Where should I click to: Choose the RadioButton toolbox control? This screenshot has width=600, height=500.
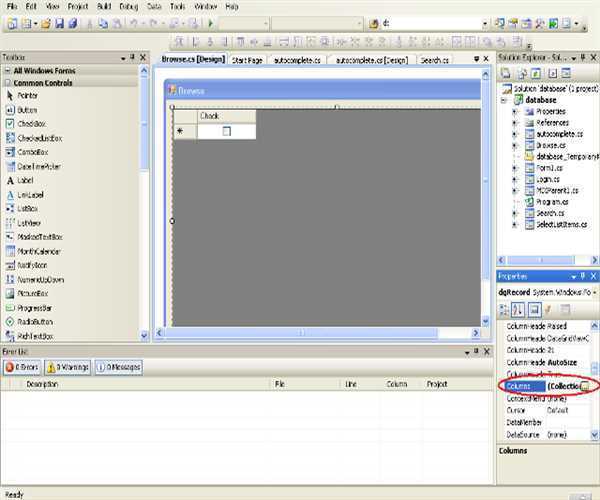tap(38, 323)
